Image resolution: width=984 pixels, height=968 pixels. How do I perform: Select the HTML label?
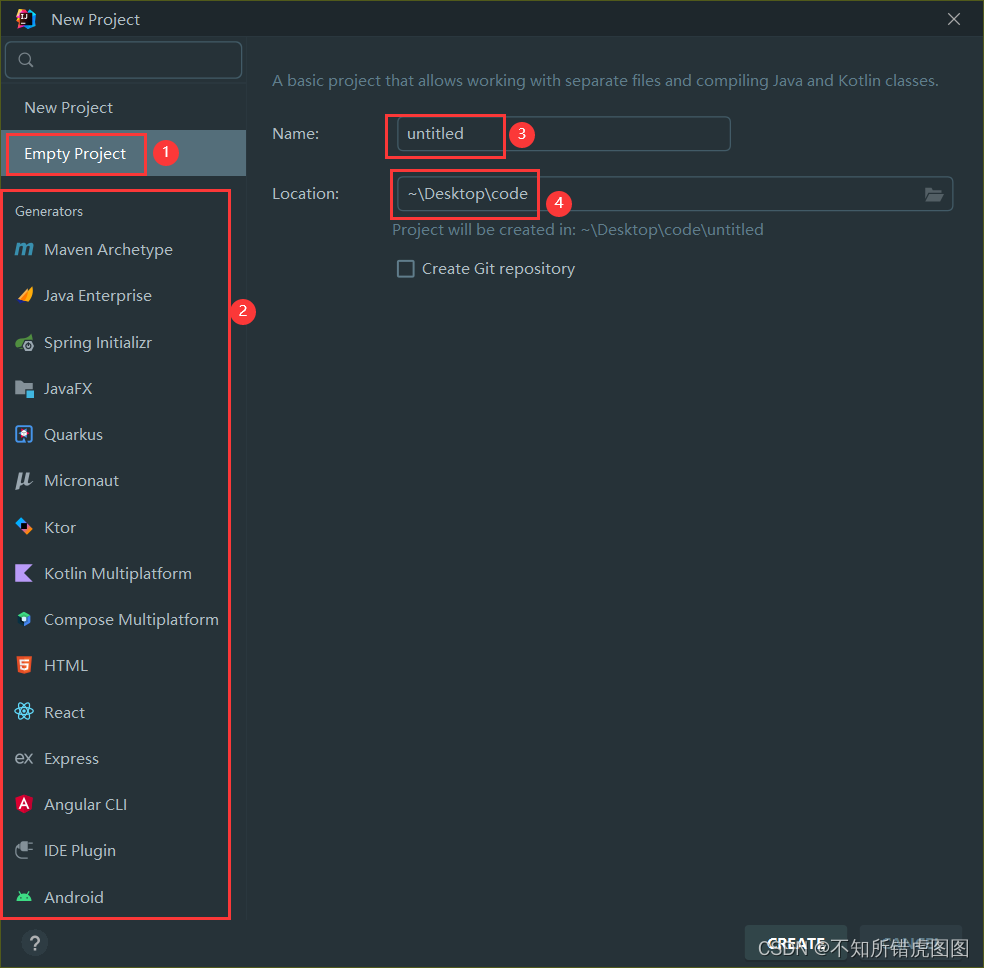pyautogui.click(x=66, y=665)
